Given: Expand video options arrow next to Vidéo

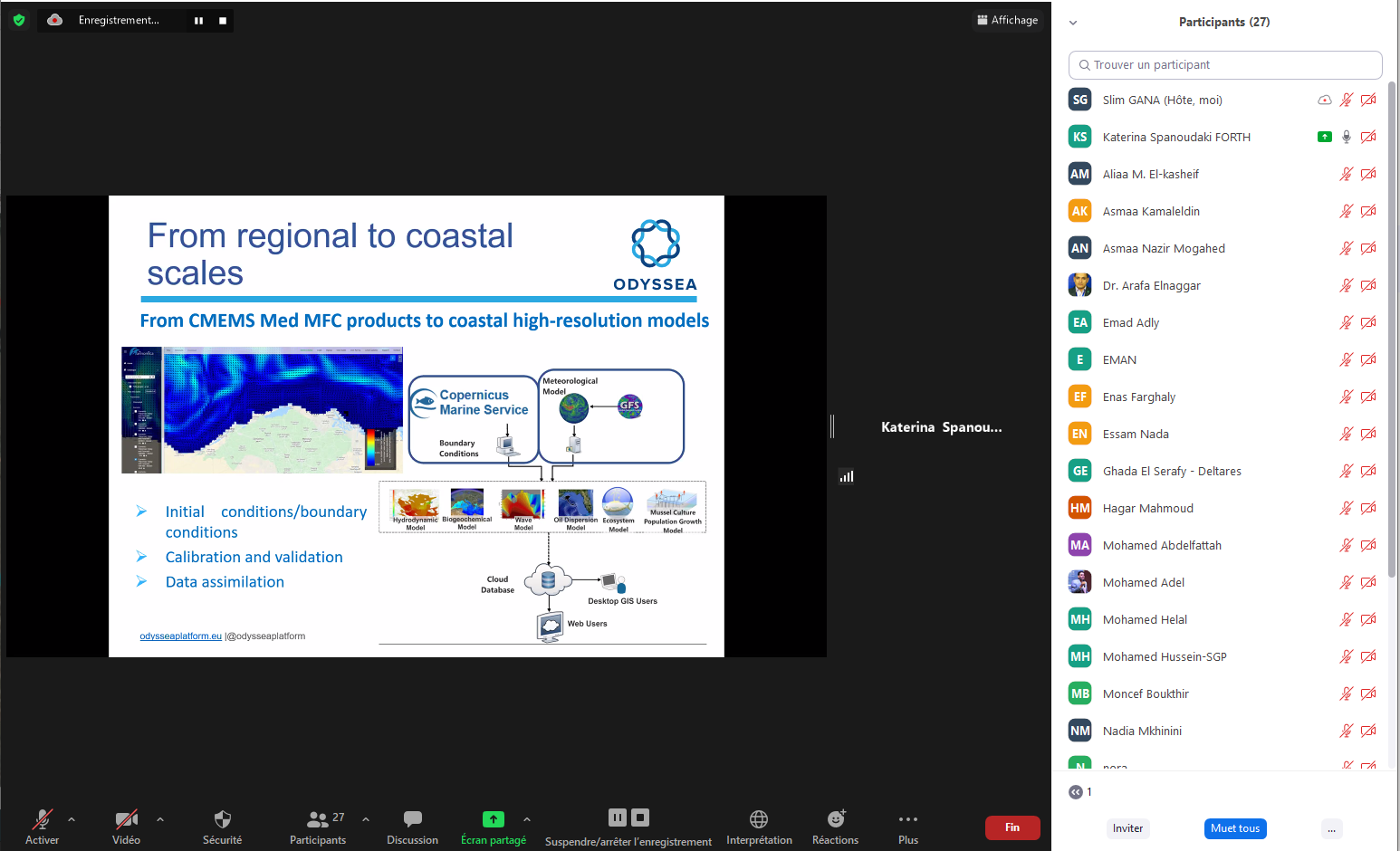Looking at the screenshot, I should coord(160,819).
